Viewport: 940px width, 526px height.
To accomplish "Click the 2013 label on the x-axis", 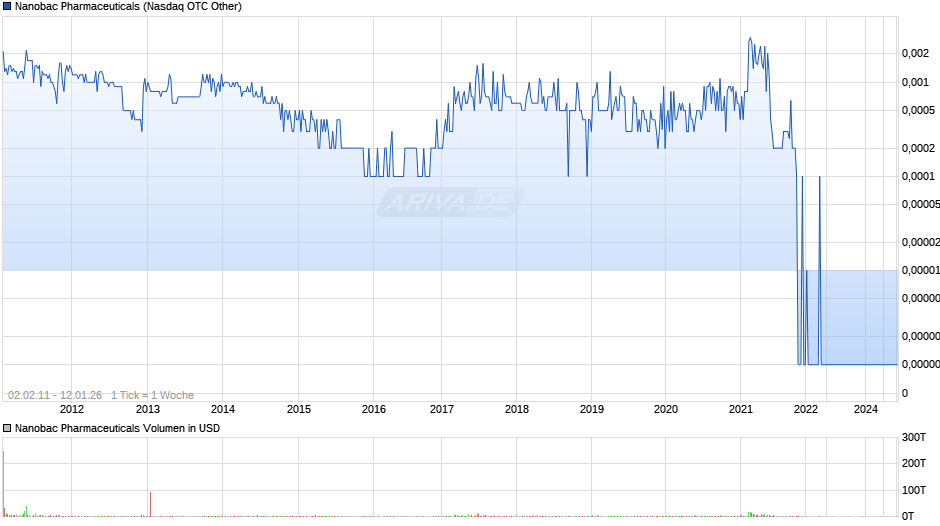I will tap(148, 409).
